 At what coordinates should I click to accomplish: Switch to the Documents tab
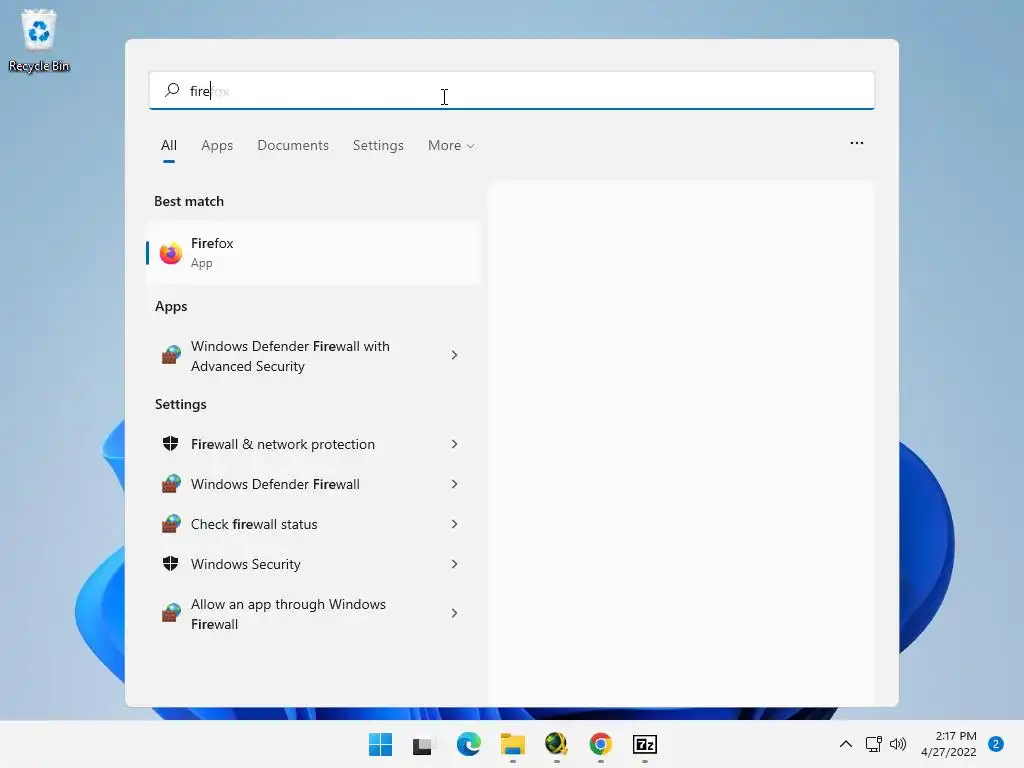click(x=293, y=145)
